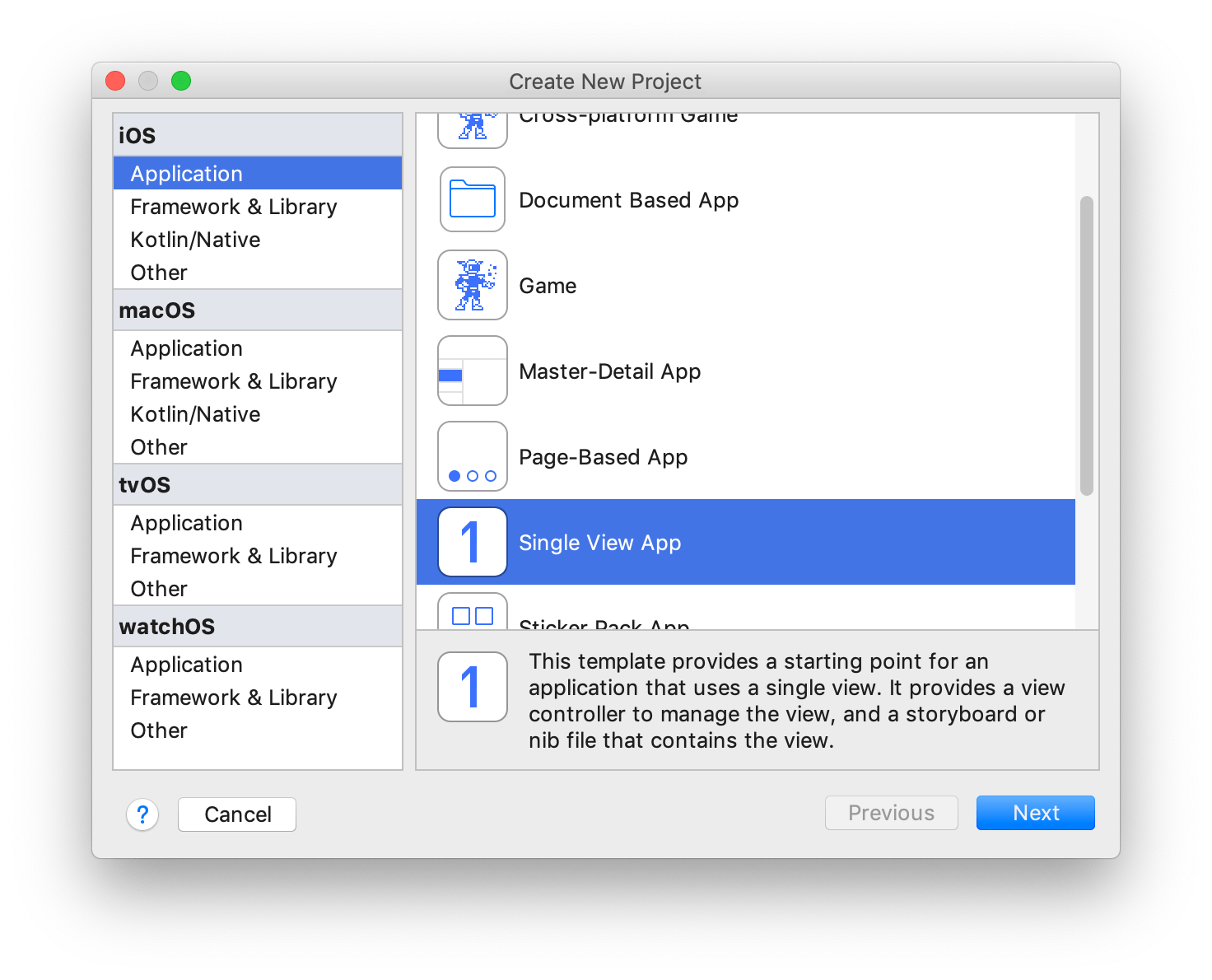Screen dimensions: 1212x980
Task: Select Application under macOS
Action: pyautogui.click(x=258, y=348)
